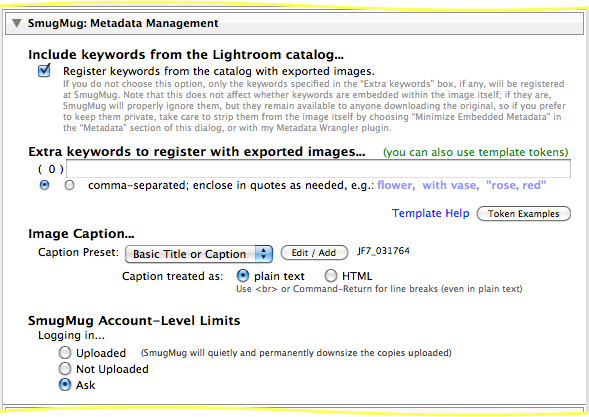
Task: Select the Ask option
Action: coord(65,385)
